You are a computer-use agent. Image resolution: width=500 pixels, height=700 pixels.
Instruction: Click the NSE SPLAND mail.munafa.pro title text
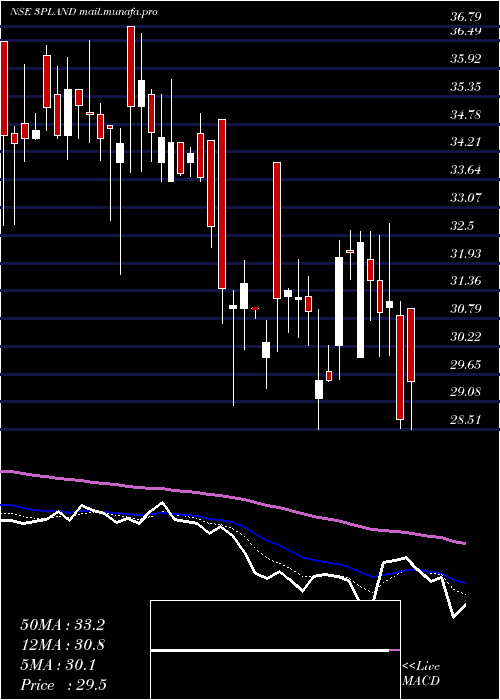tap(83, 12)
